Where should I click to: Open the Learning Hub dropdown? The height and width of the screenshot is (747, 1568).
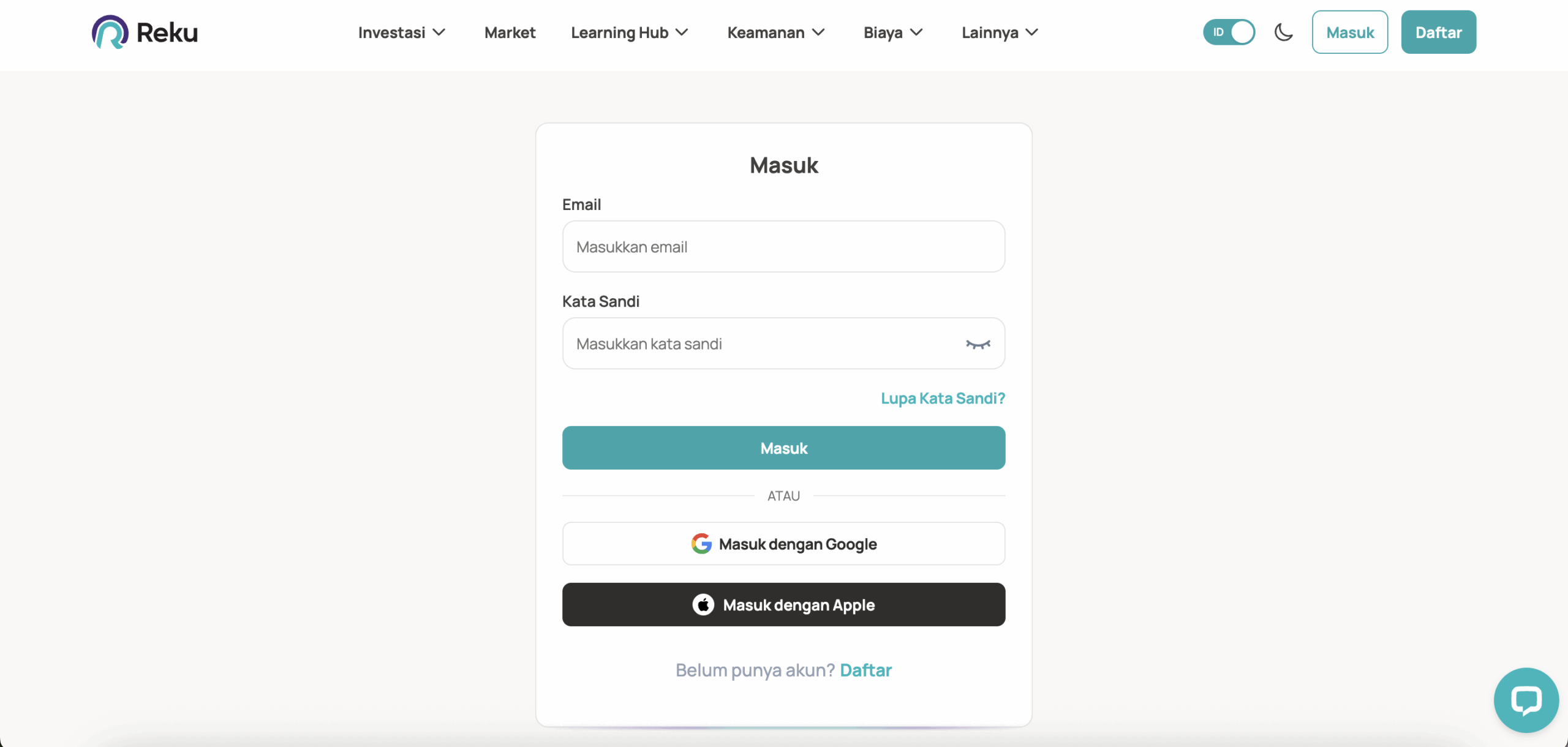[629, 32]
